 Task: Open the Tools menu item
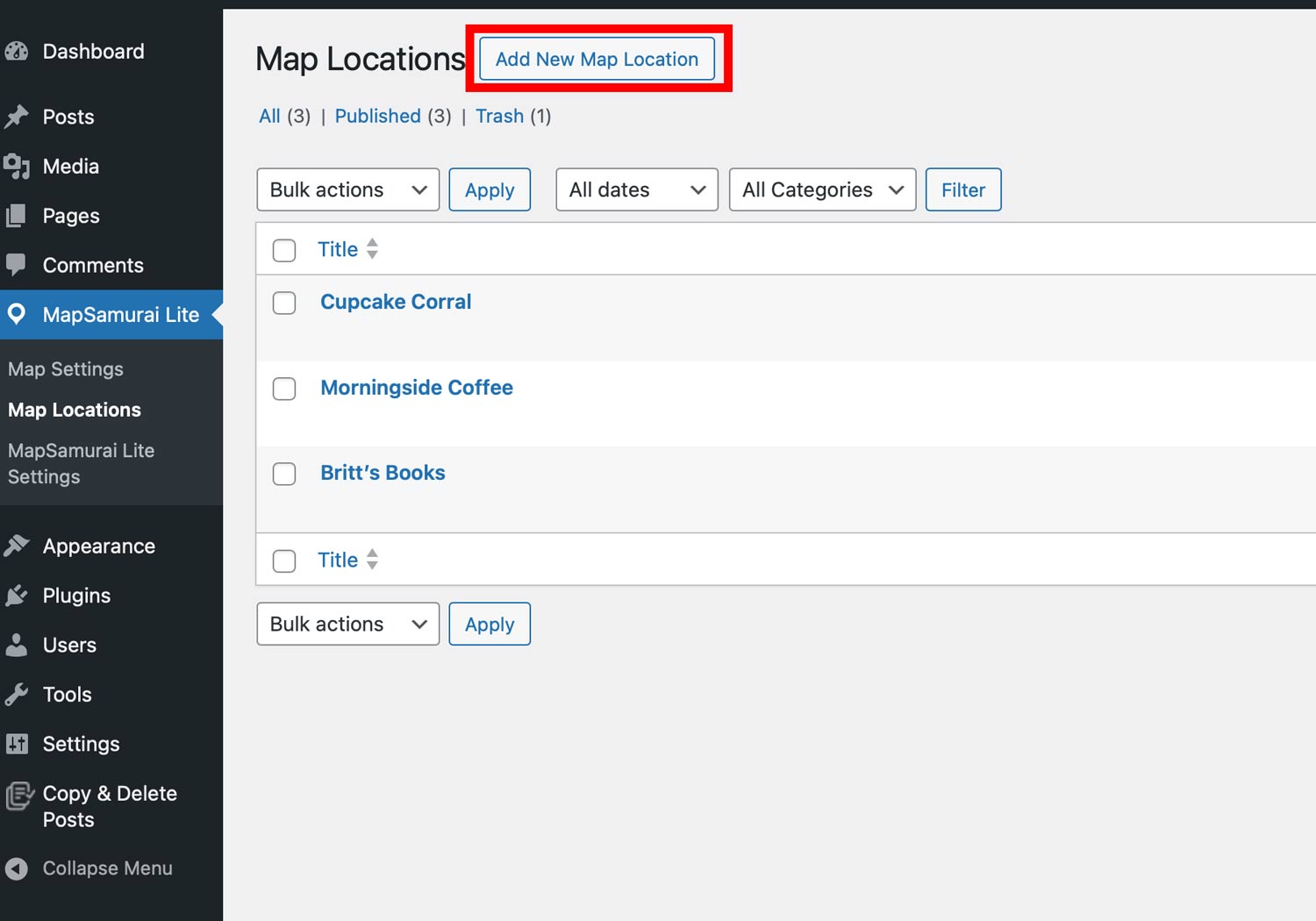[x=111, y=695]
